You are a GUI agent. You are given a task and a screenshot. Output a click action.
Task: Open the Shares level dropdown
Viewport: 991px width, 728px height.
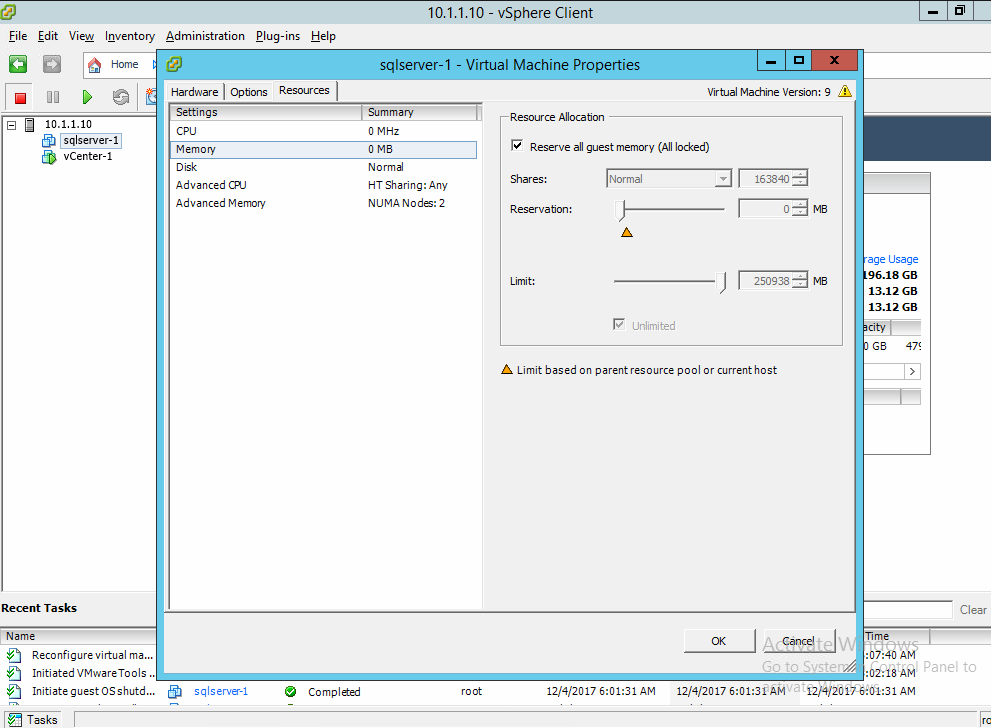723,179
